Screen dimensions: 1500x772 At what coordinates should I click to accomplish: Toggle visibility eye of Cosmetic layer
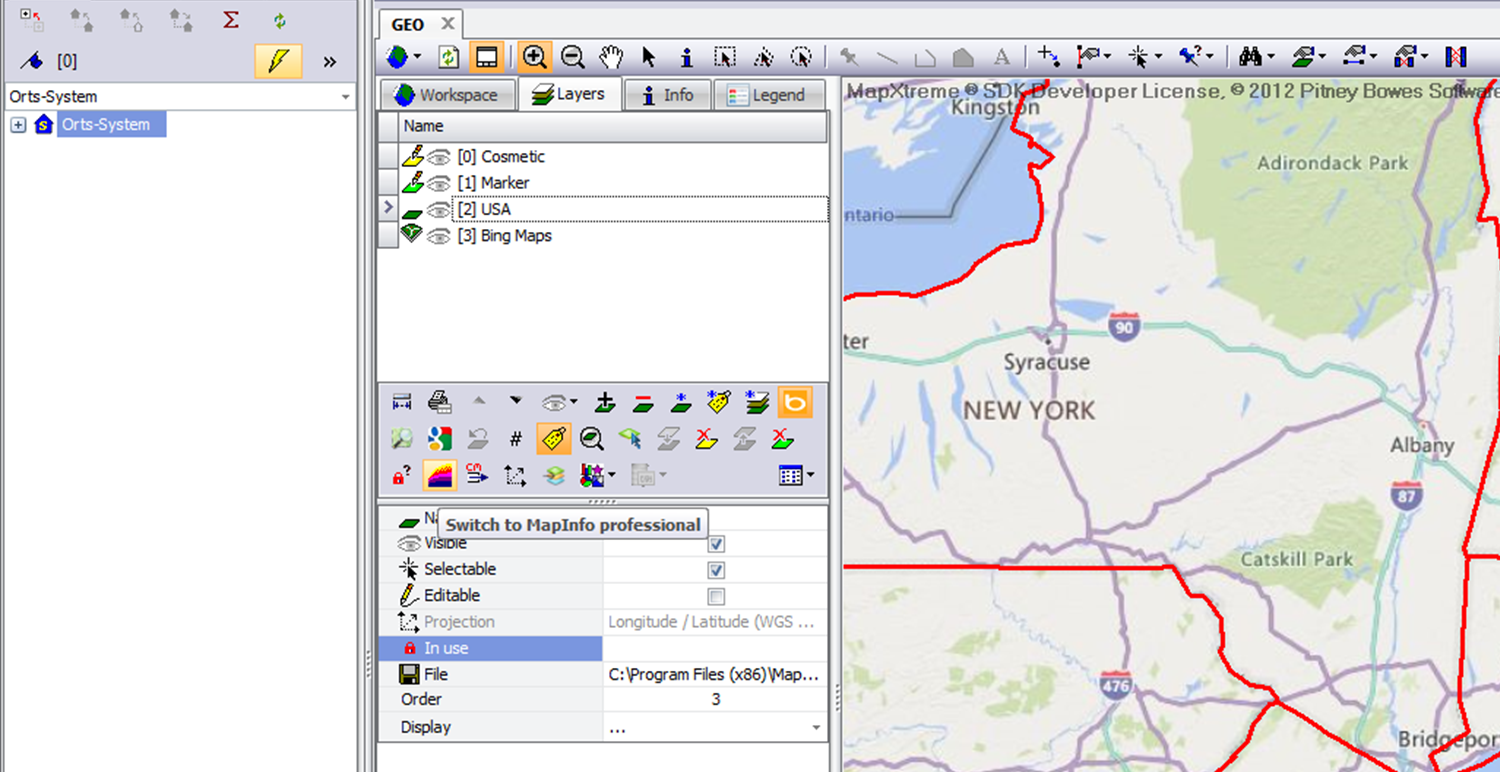click(438, 157)
